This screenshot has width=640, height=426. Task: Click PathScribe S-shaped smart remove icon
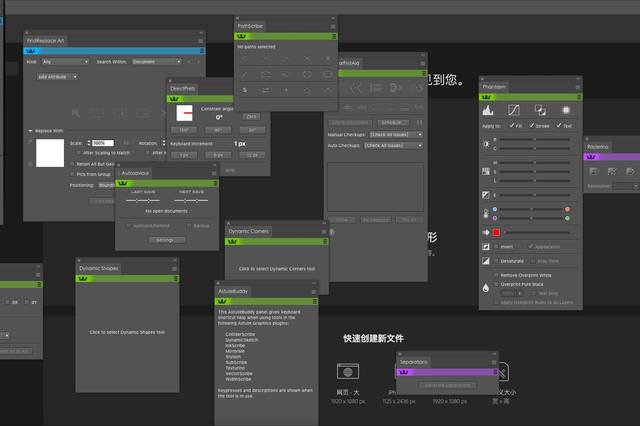(244, 90)
